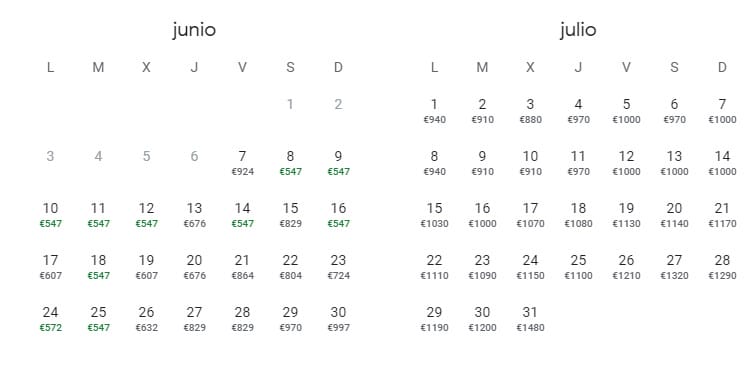Click June 18 with green €547
Viewport: 753px width, 368px height.
click(98, 267)
